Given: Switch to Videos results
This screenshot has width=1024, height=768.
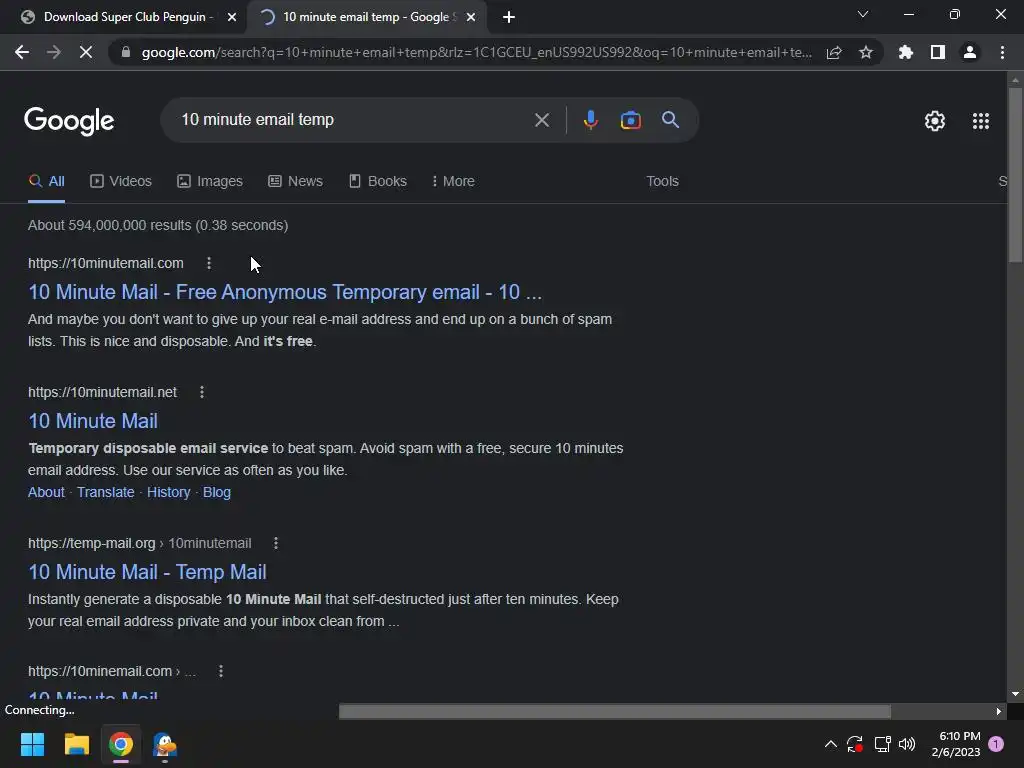Looking at the screenshot, I should point(121,181).
